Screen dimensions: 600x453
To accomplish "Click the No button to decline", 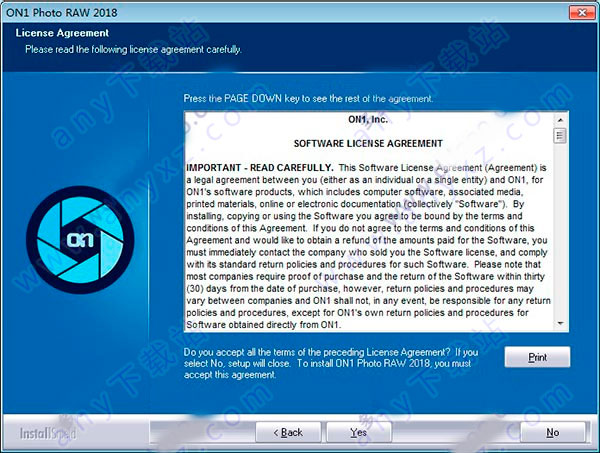I will [x=553, y=432].
